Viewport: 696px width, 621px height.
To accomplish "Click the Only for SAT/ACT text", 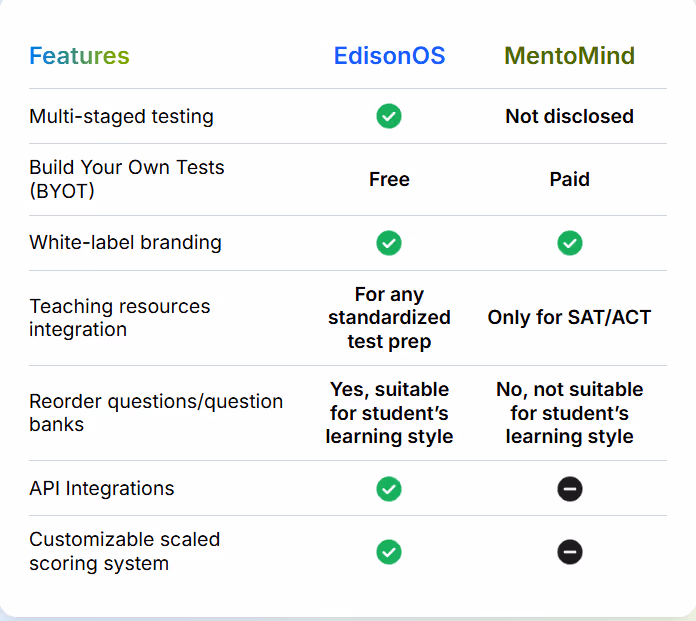I will [569, 317].
